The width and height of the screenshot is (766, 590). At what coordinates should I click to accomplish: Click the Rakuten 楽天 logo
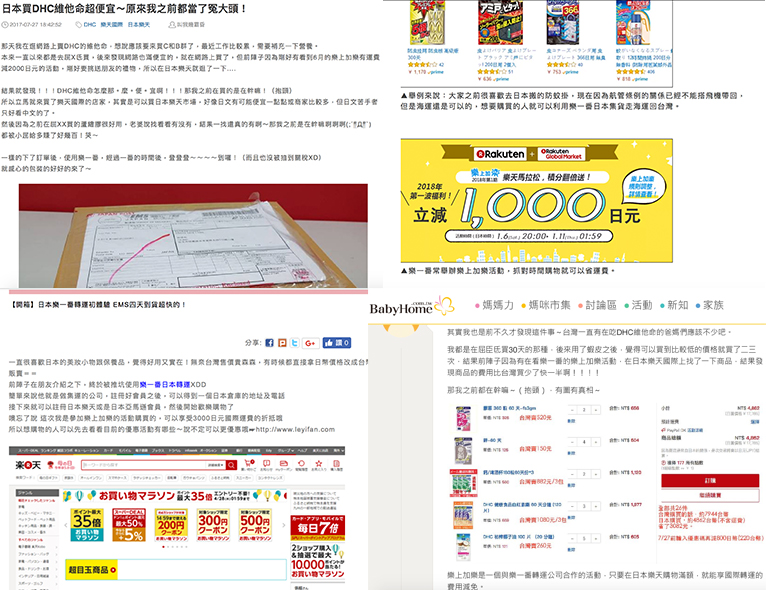tap(27, 464)
